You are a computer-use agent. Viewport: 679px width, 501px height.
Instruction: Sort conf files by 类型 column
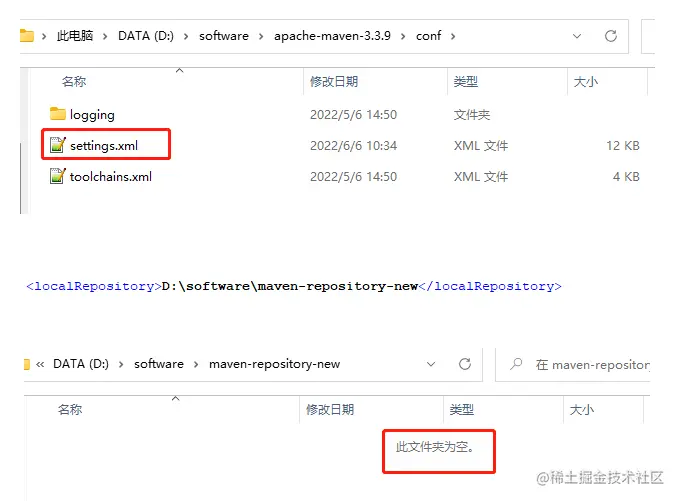466,81
